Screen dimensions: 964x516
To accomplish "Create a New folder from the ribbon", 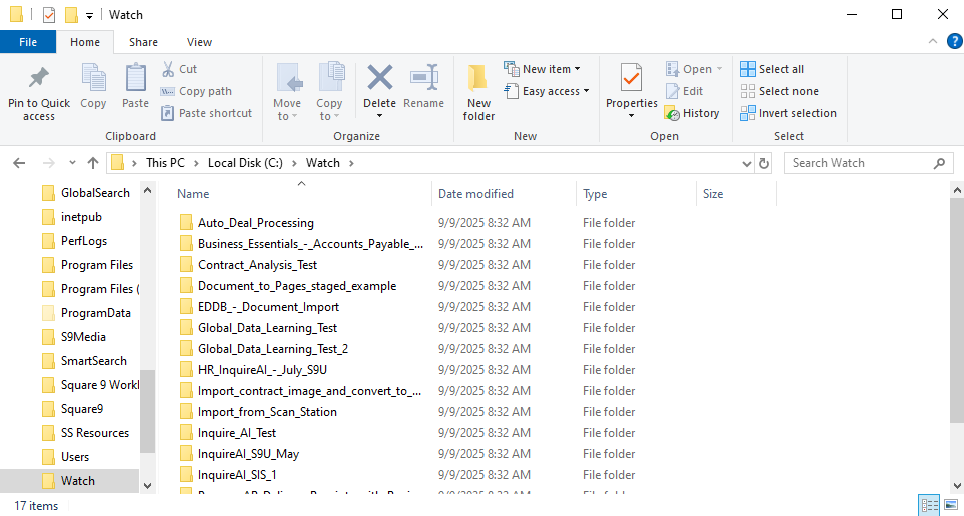I will (479, 91).
